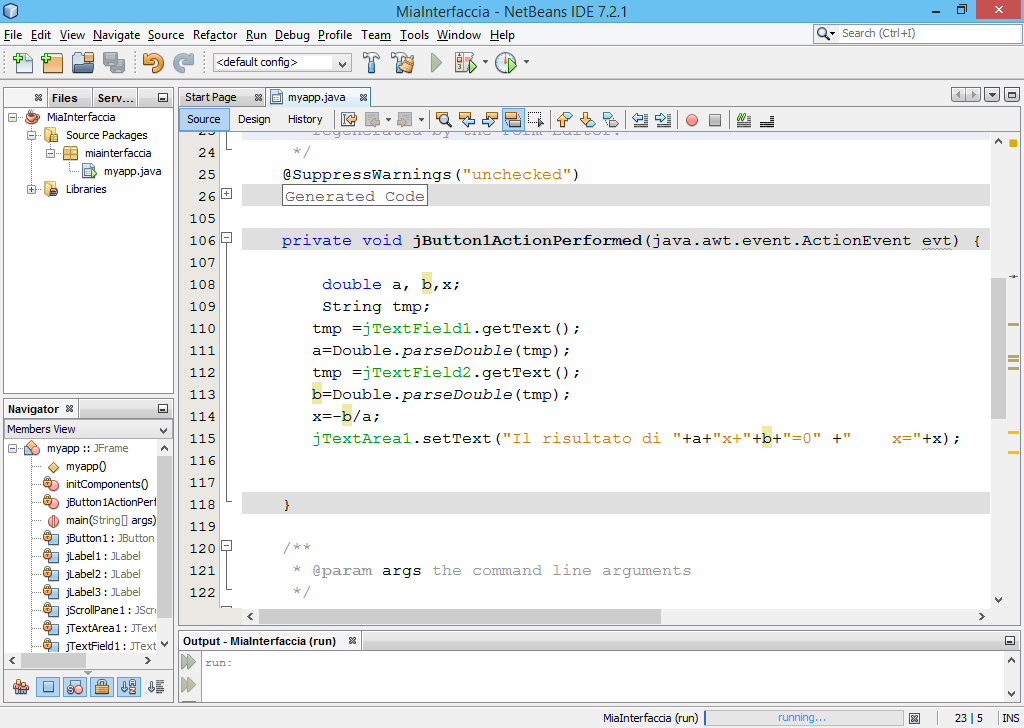The width and height of the screenshot is (1024, 728).
Task: Click the Search (Ctrl+I) input field
Action: [x=922, y=33]
